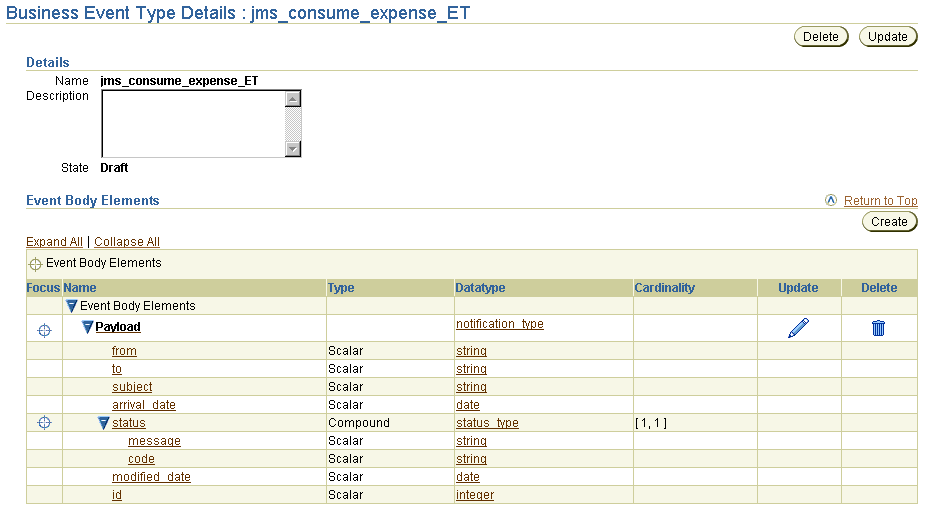The image size is (926, 509).
Task: Click string datatype in the from row
Action: (x=471, y=351)
